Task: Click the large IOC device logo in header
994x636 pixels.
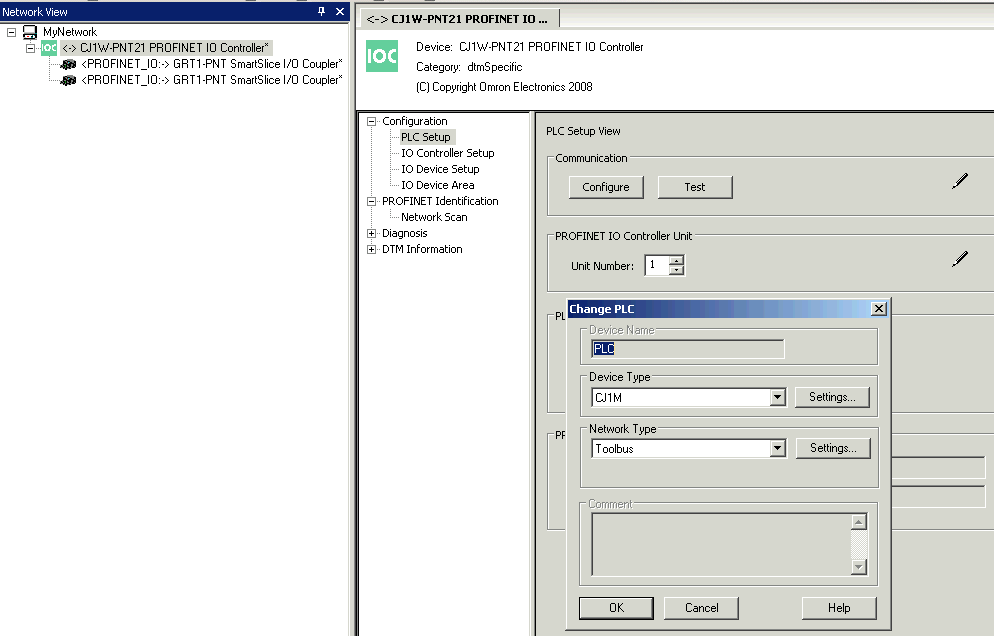Action: coord(382,56)
